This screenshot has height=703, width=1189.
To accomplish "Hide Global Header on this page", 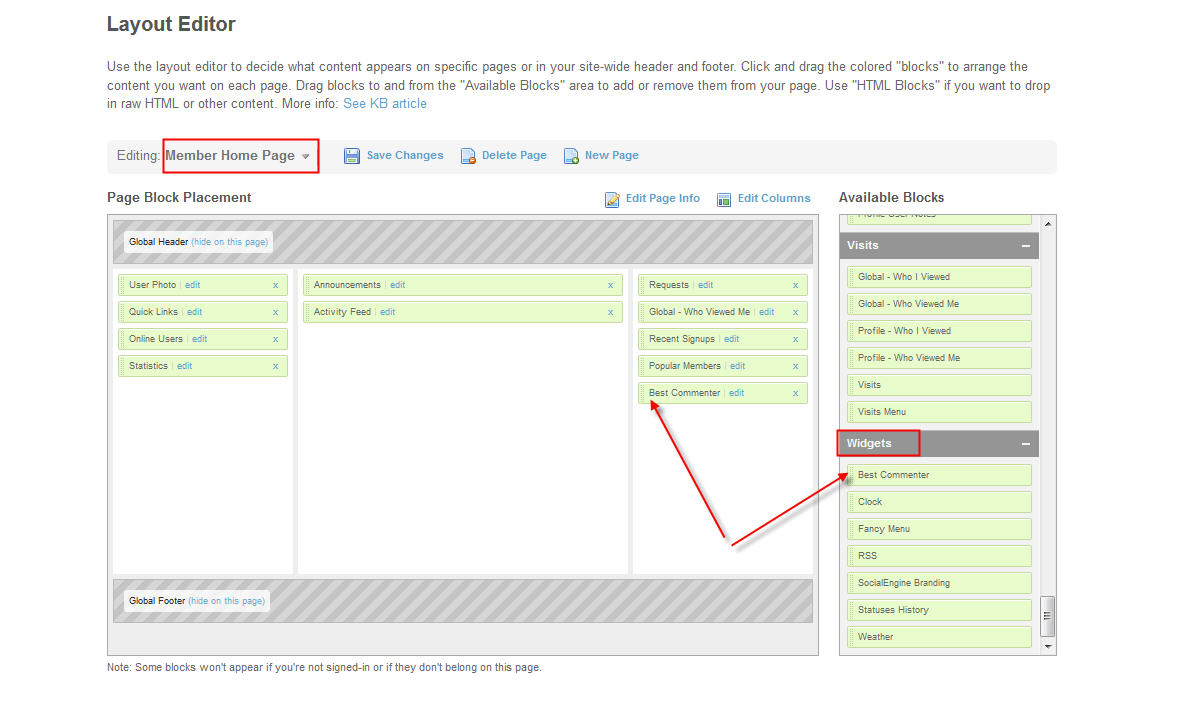I will [229, 242].
